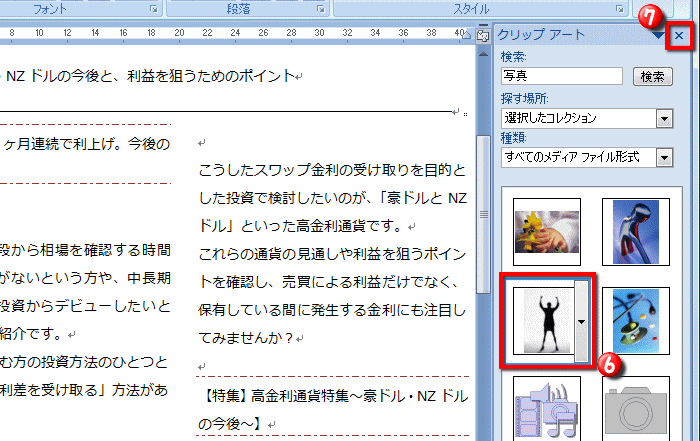Close the Clip Art task pane

point(679,35)
